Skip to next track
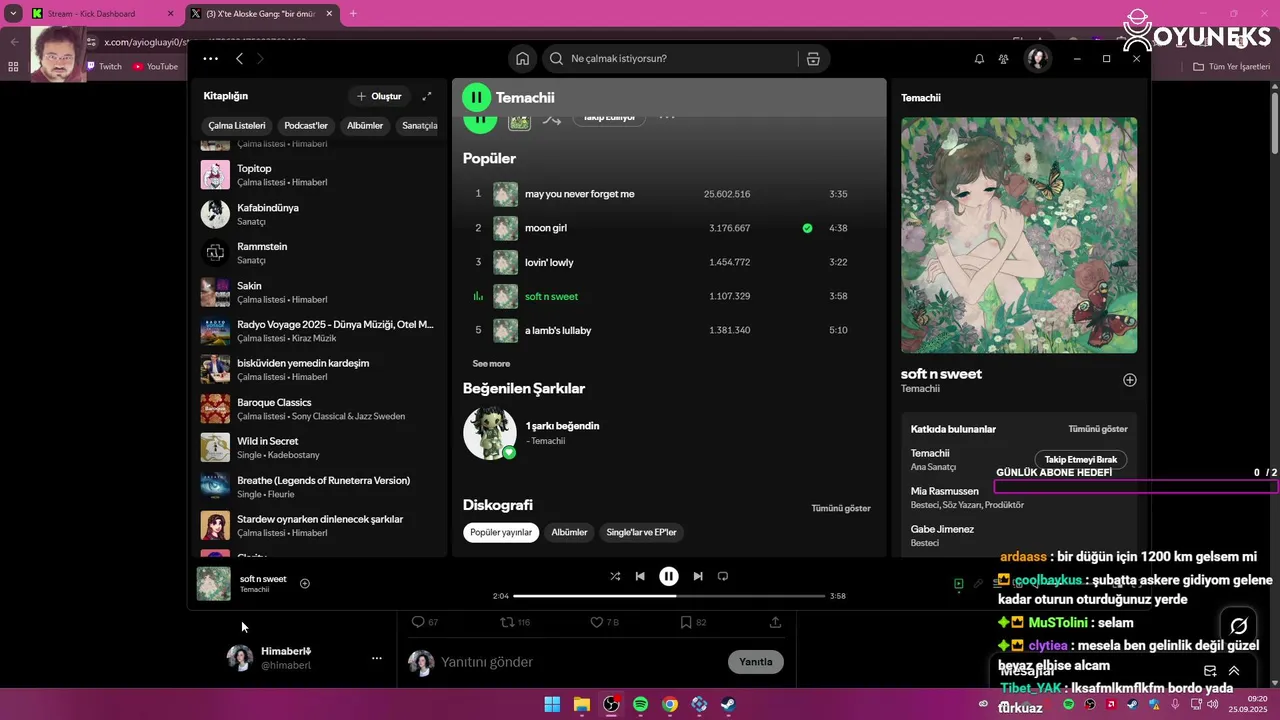The height and width of the screenshot is (720, 1280). coord(698,576)
